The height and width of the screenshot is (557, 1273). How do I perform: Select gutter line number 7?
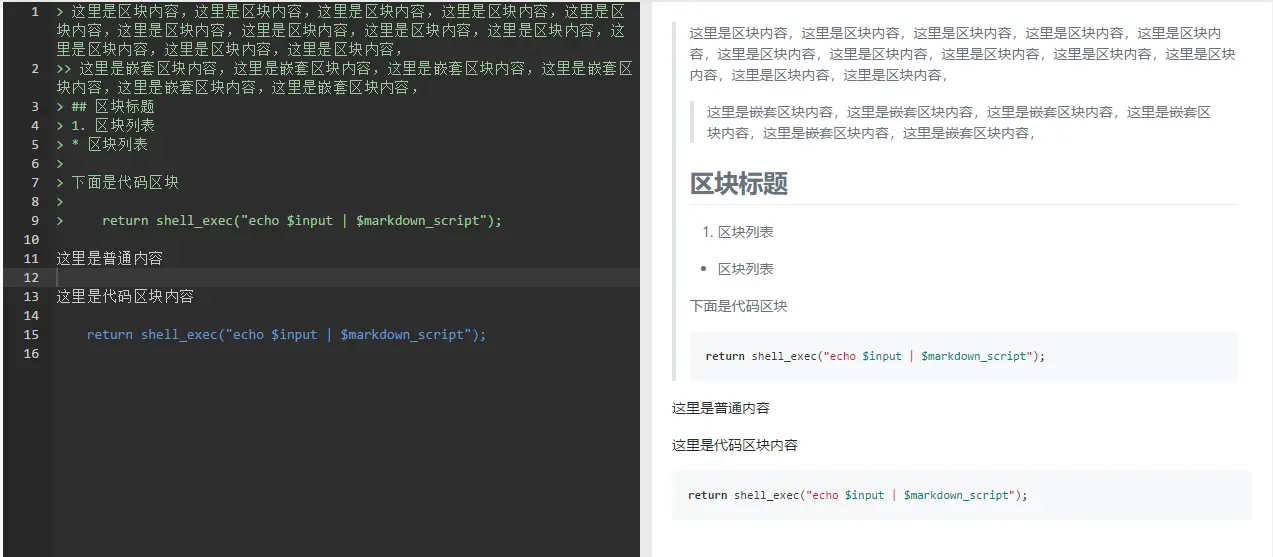coord(35,182)
